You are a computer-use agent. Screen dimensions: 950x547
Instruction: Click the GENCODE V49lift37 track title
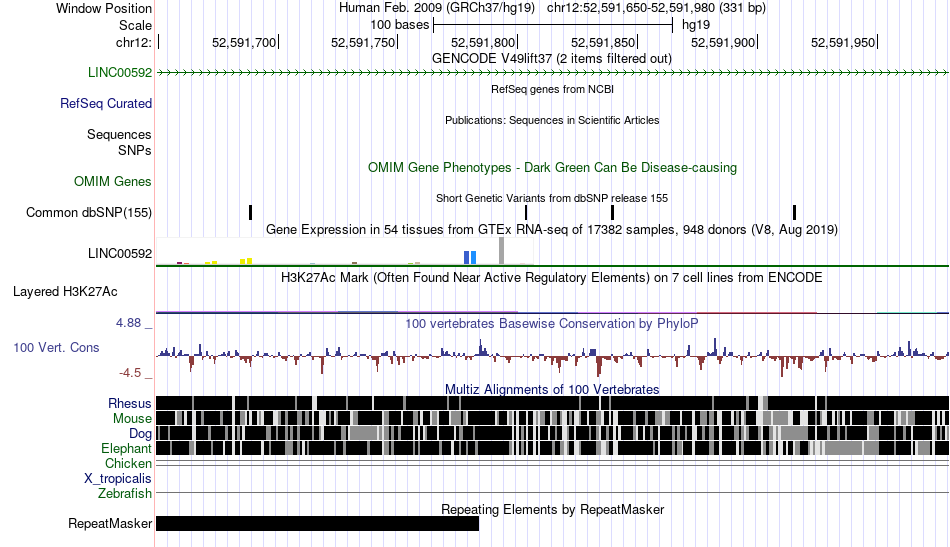[552, 59]
